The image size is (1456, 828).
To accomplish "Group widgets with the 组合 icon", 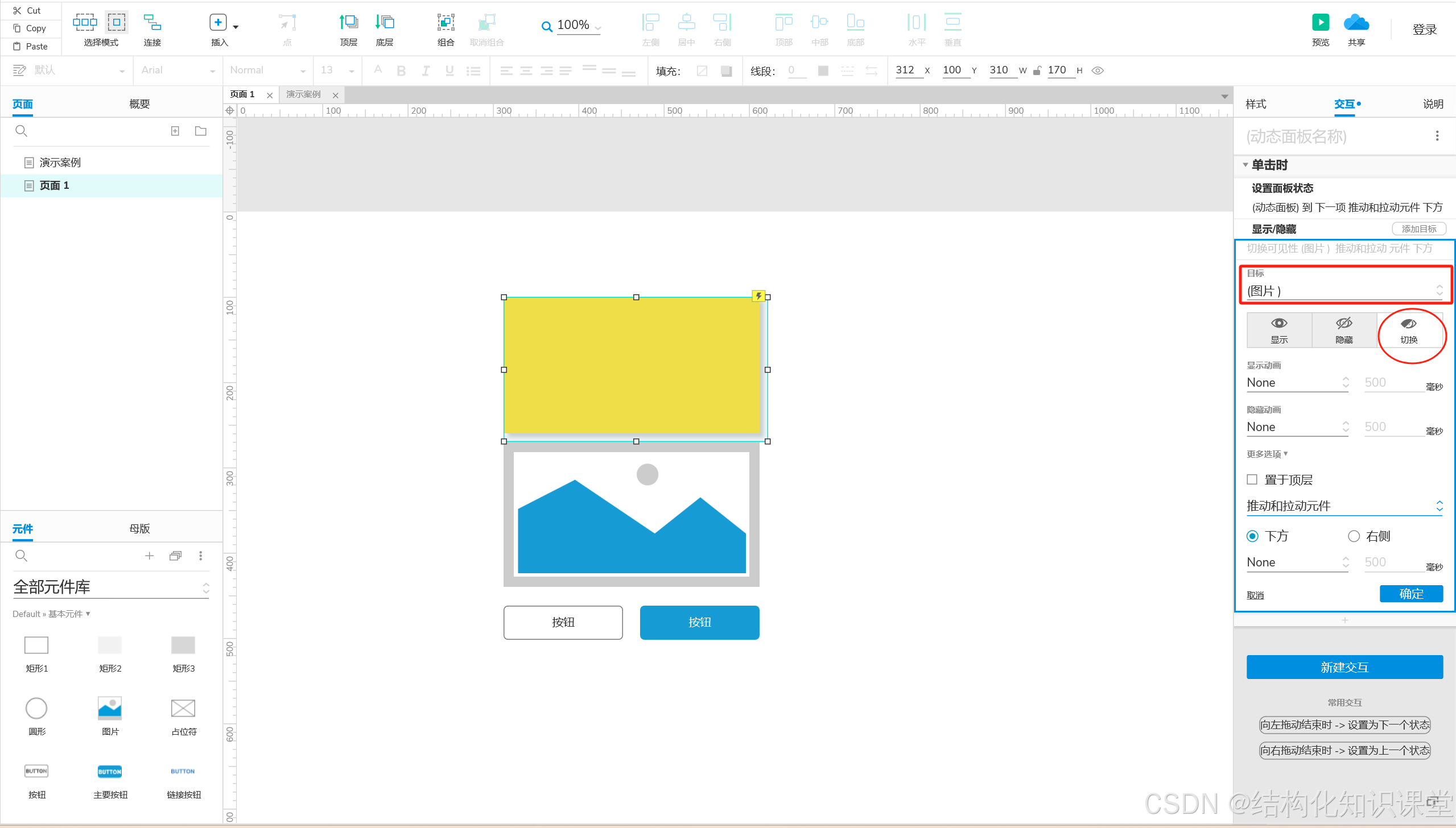I will point(446,23).
